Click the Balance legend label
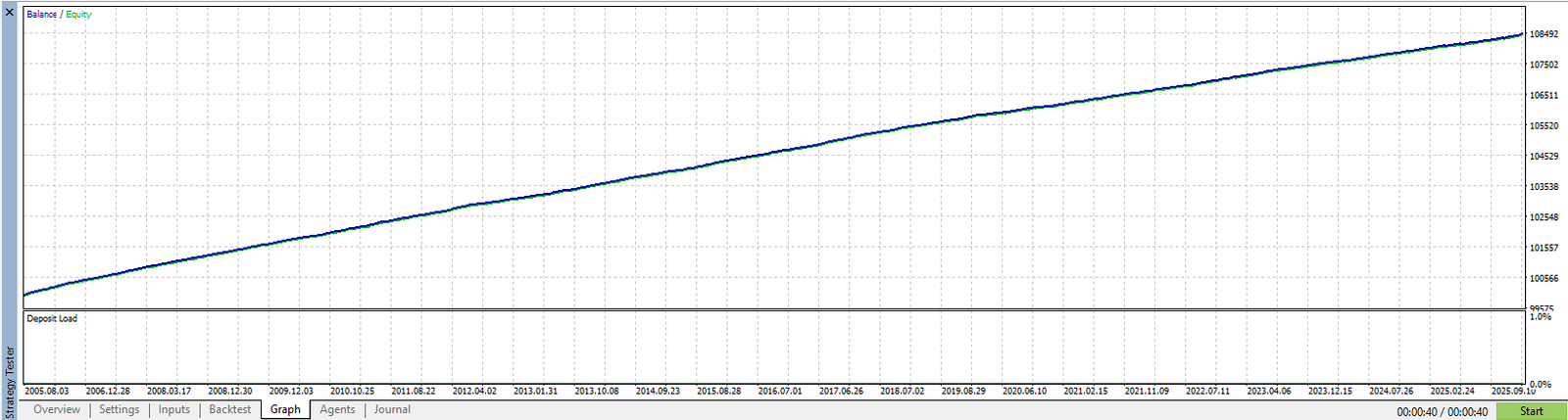 click(41, 15)
